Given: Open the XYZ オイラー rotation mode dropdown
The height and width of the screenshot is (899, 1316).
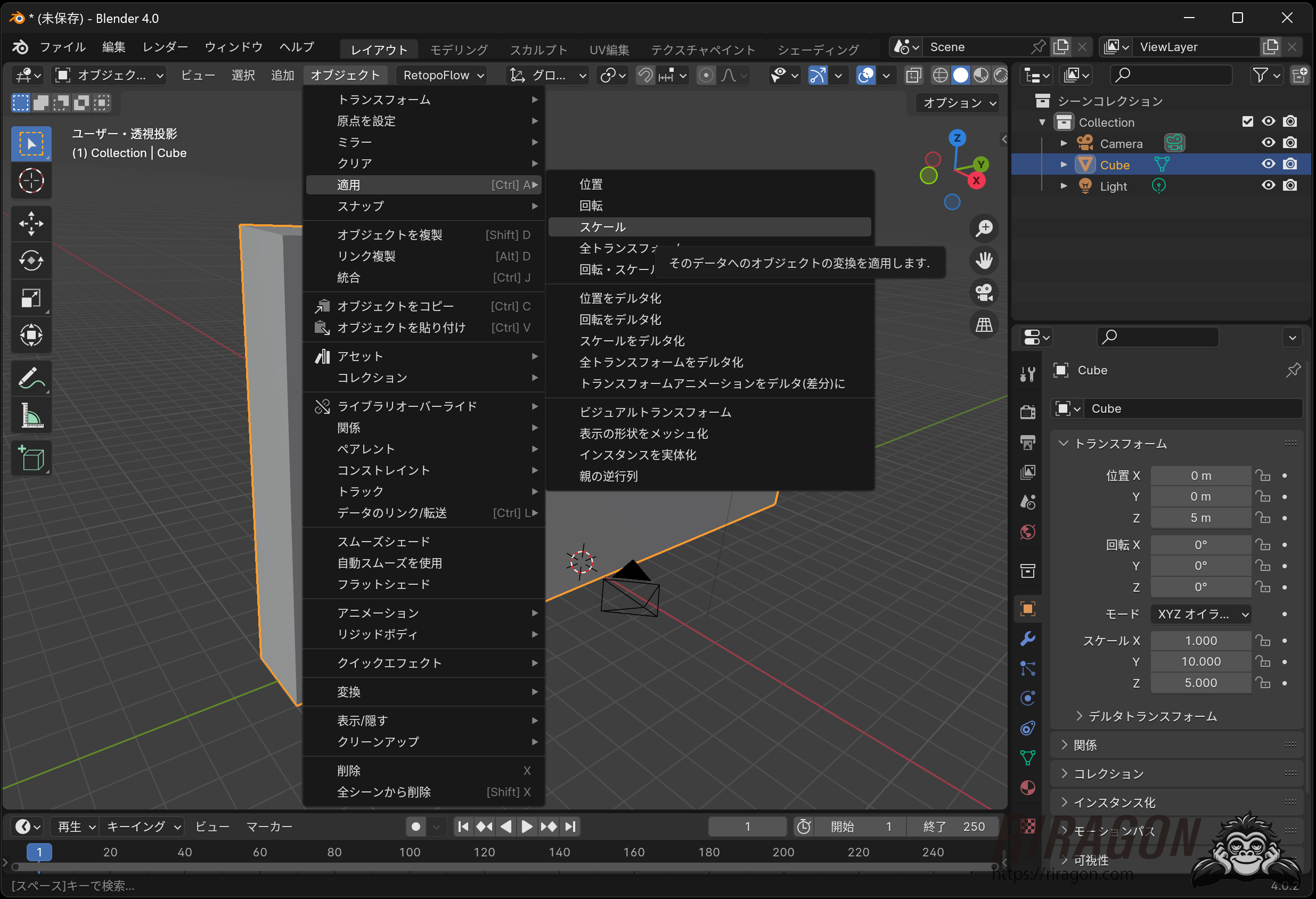Looking at the screenshot, I should point(1200,614).
